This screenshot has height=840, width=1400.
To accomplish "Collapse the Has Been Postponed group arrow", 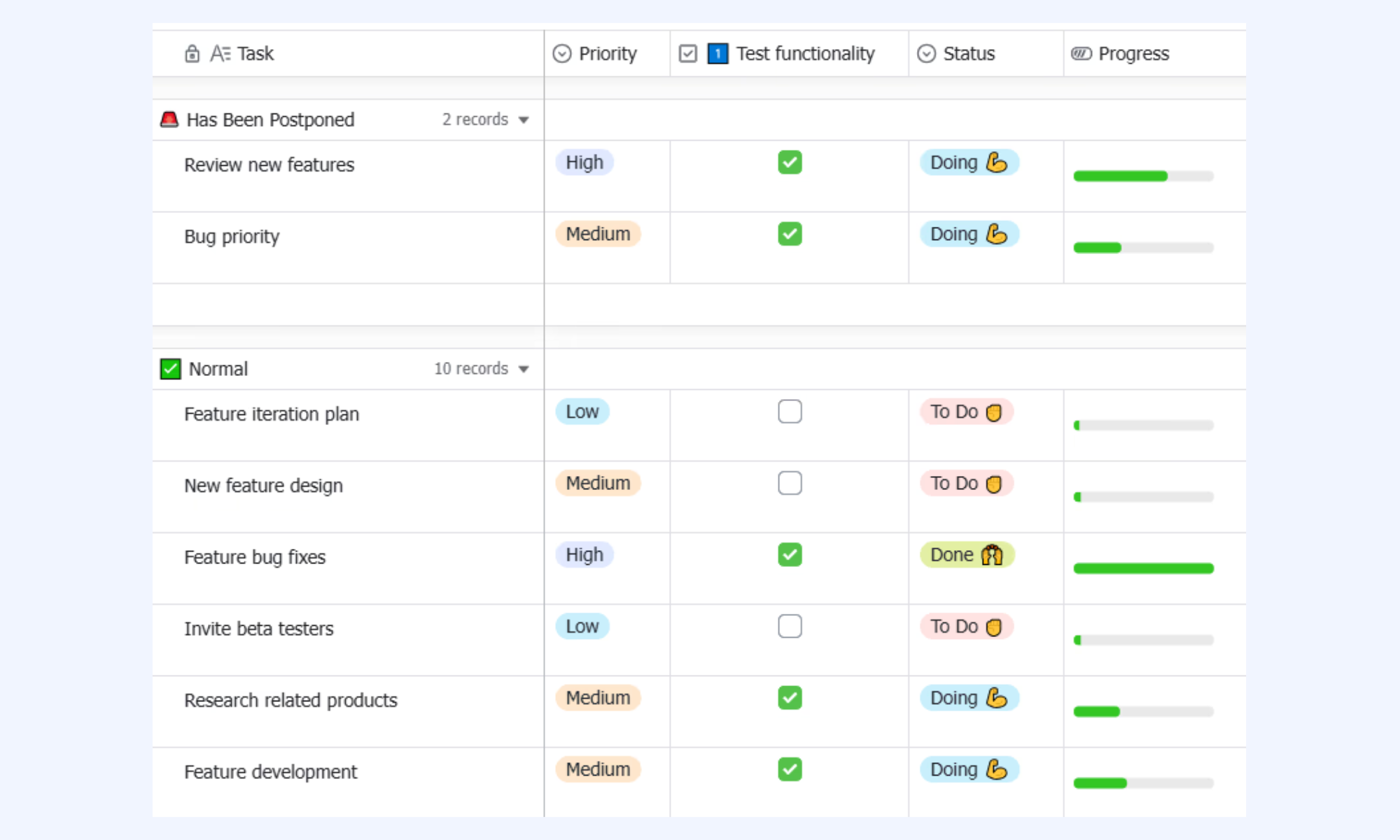I will [524, 120].
